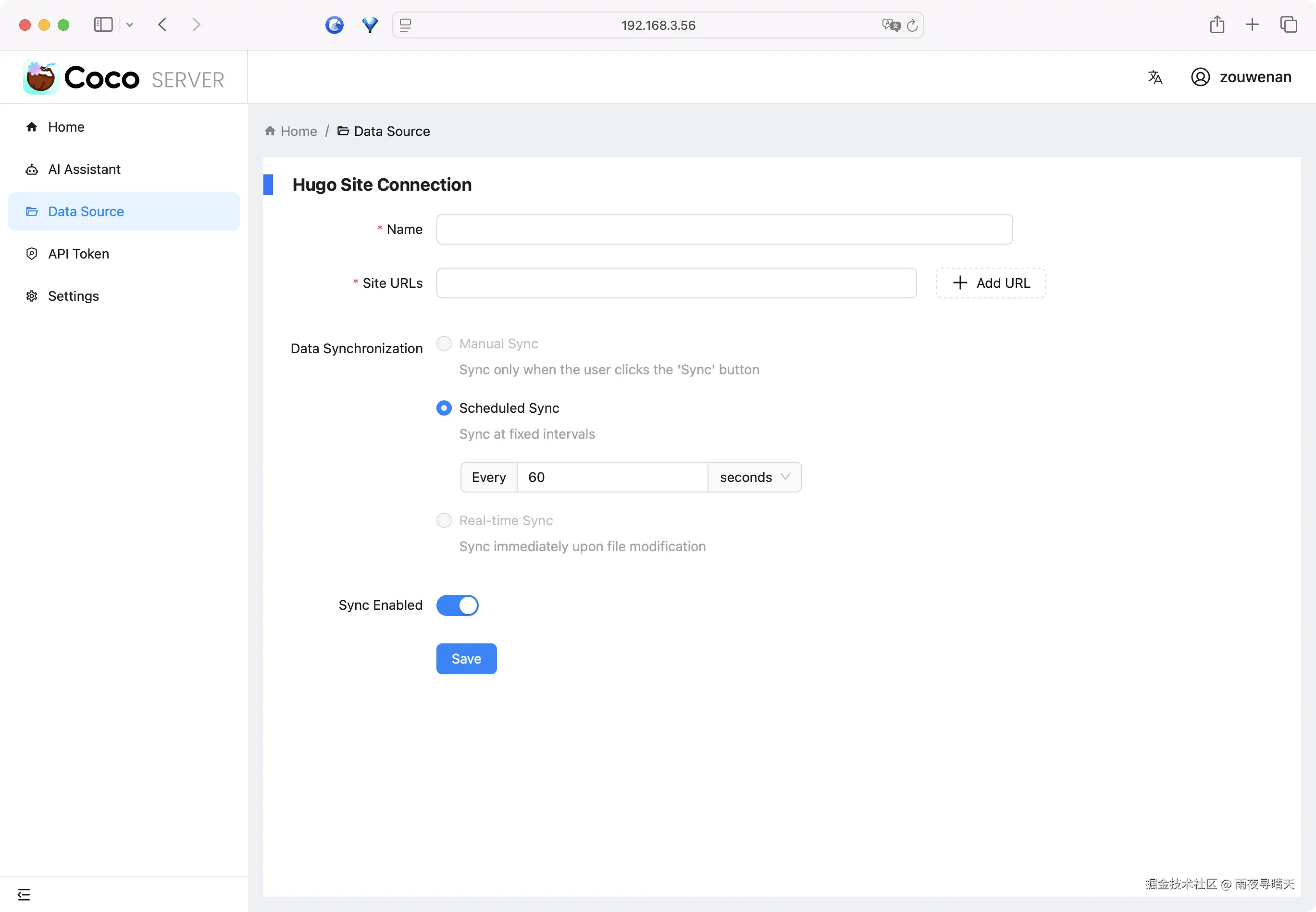The width and height of the screenshot is (1316, 912).
Task: Open a new browser tab
Action: (1252, 25)
